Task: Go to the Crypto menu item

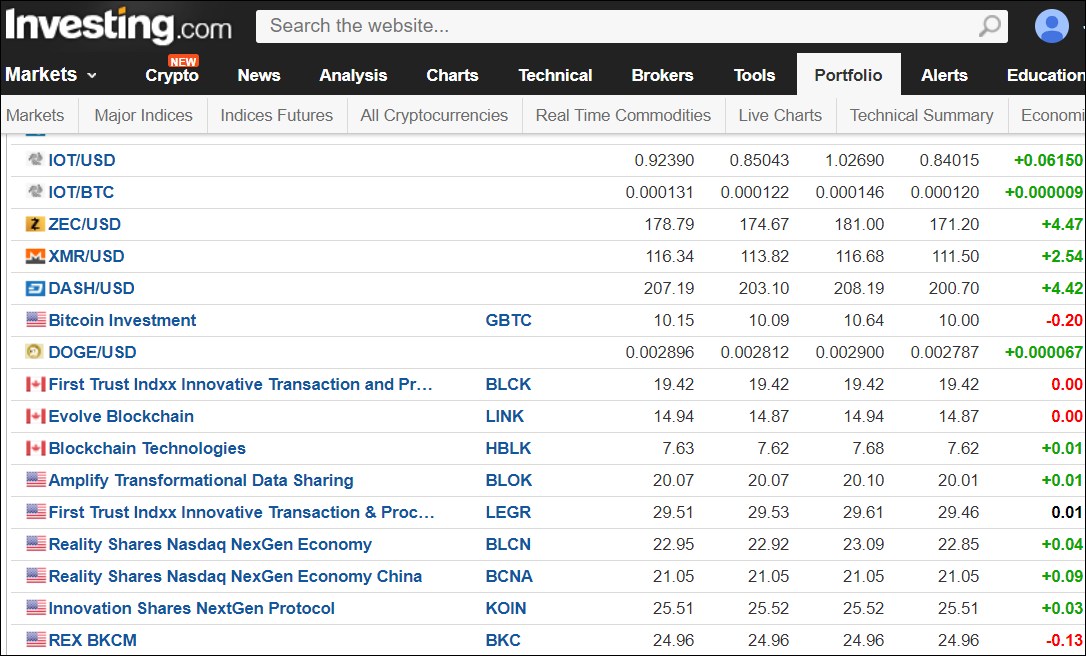Action: tap(172, 75)
